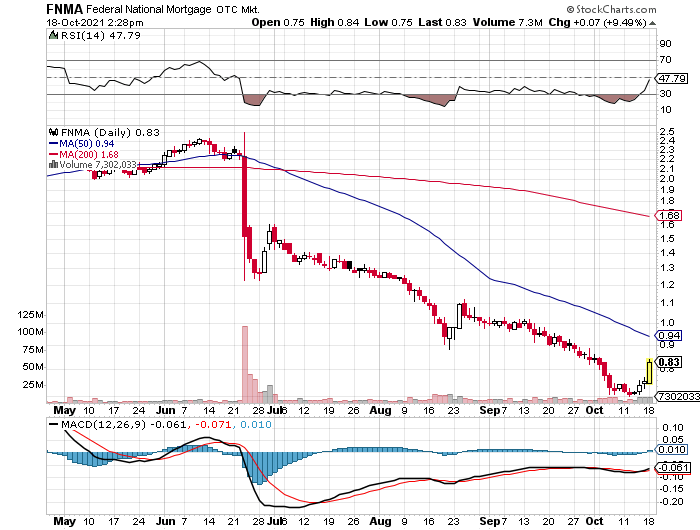
Task: Click the 7302033 volume tag
Action: tap(677, 396)
